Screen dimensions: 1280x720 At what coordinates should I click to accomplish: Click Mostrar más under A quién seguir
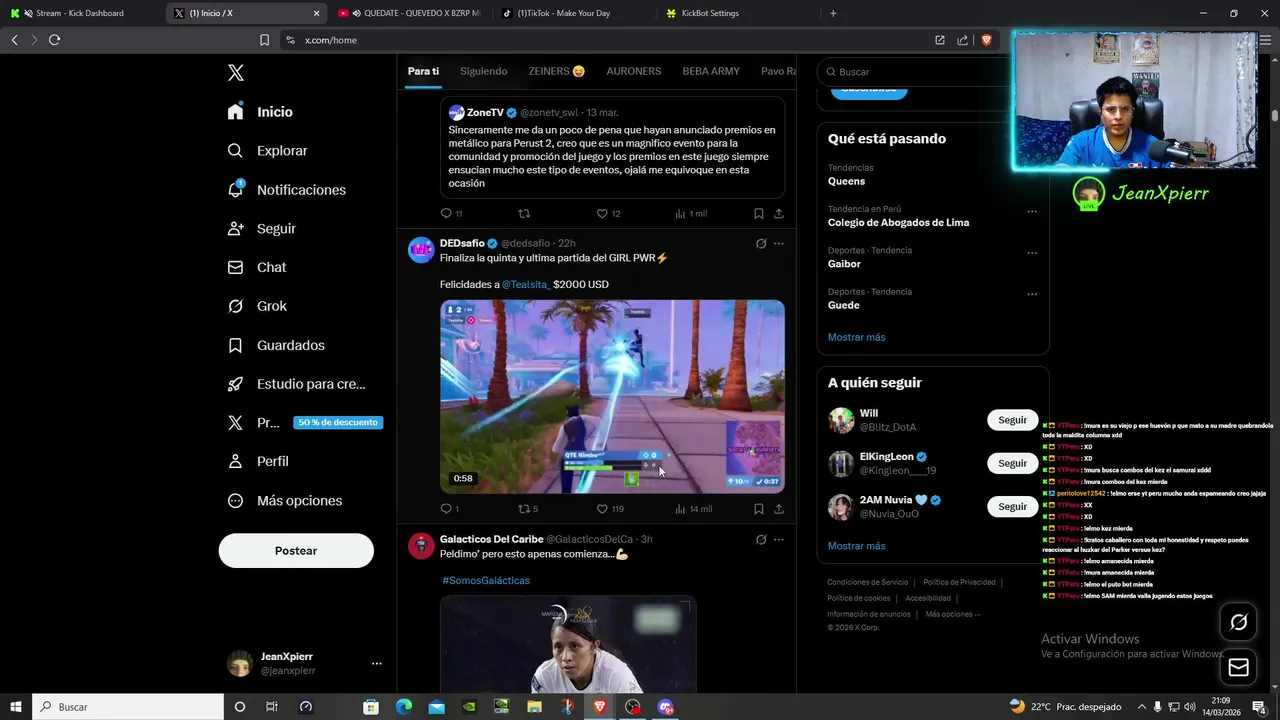[856, 547]
